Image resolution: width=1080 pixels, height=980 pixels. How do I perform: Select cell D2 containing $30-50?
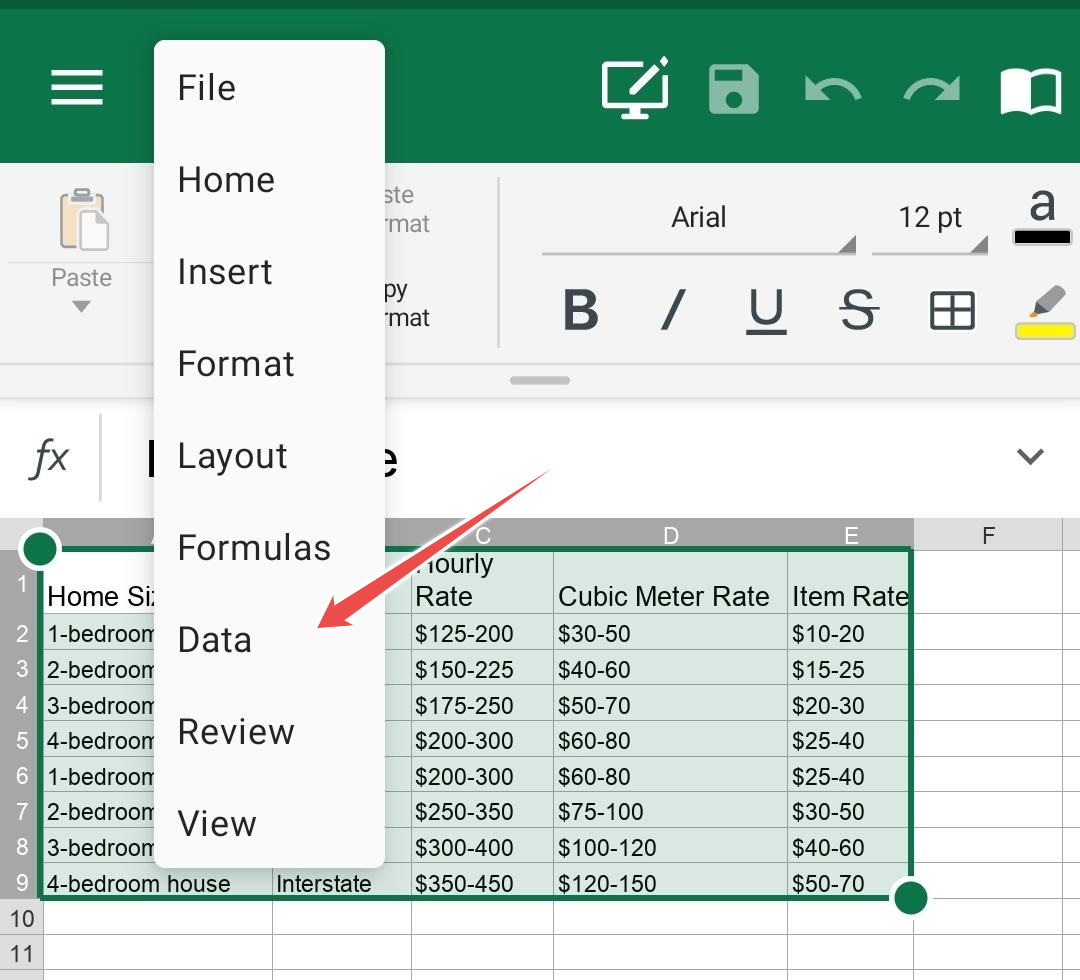coord(670,633)
